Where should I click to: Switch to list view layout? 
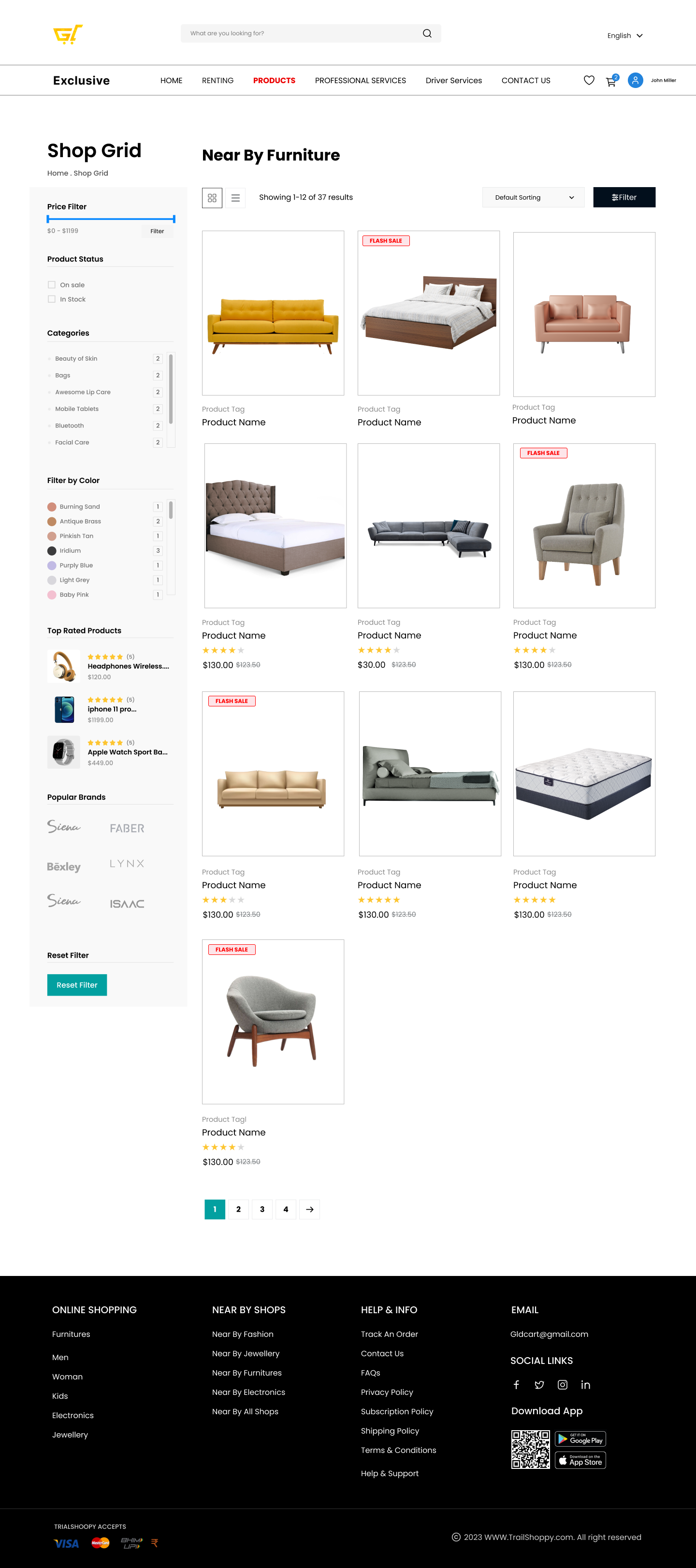pos(235,198)
